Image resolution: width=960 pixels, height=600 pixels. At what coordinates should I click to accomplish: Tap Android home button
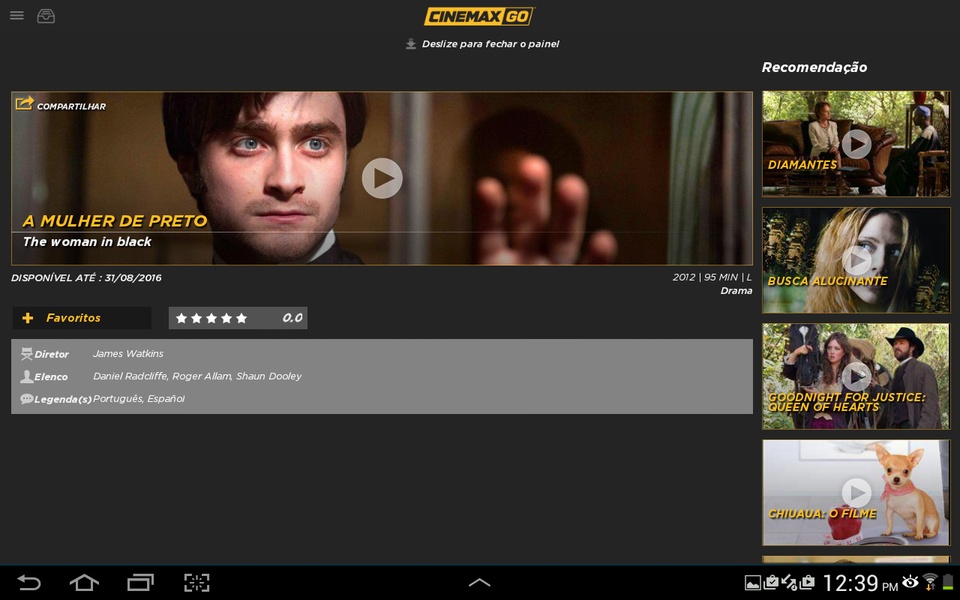(x=84, y=582)
